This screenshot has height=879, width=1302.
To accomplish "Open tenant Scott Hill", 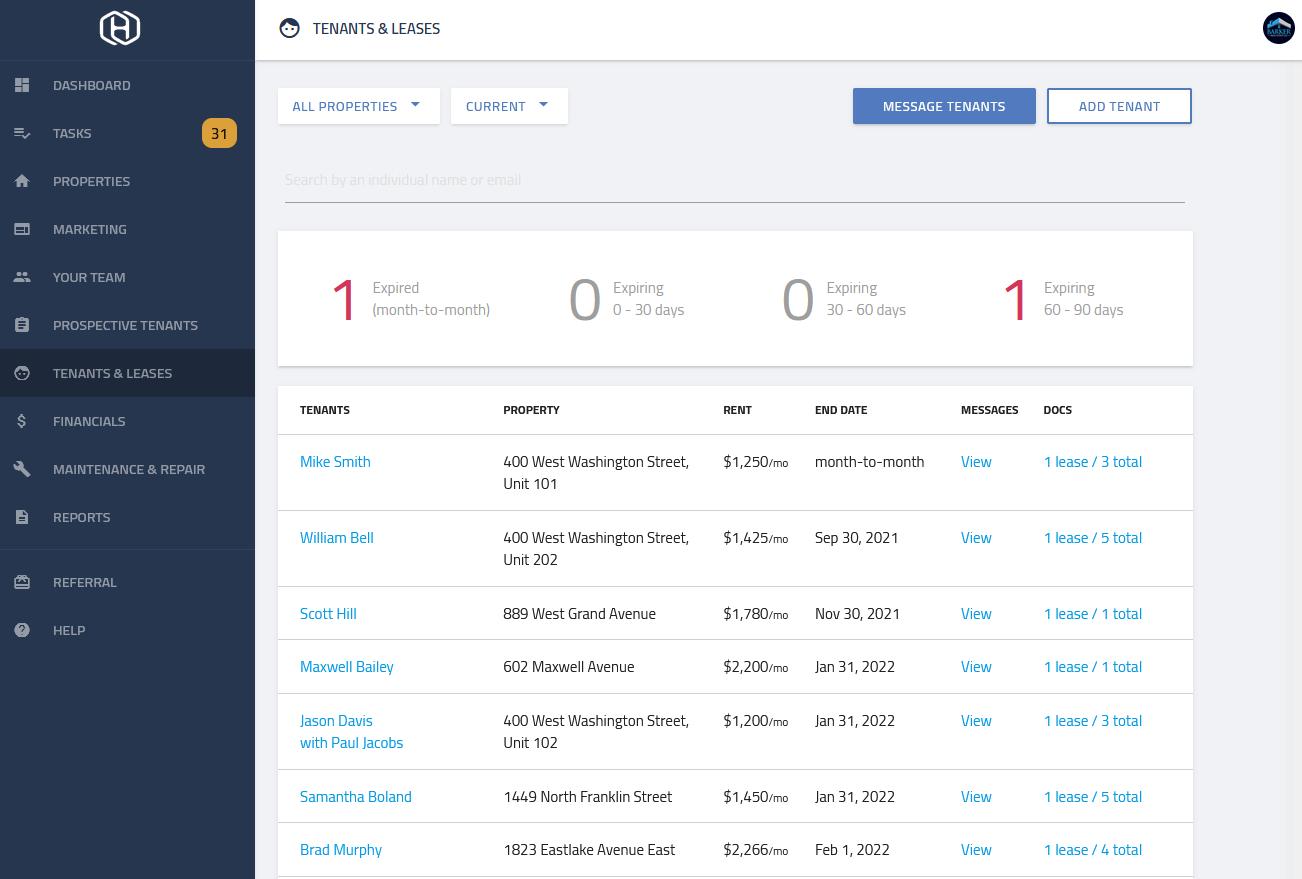I will click(x=328, y=614).
